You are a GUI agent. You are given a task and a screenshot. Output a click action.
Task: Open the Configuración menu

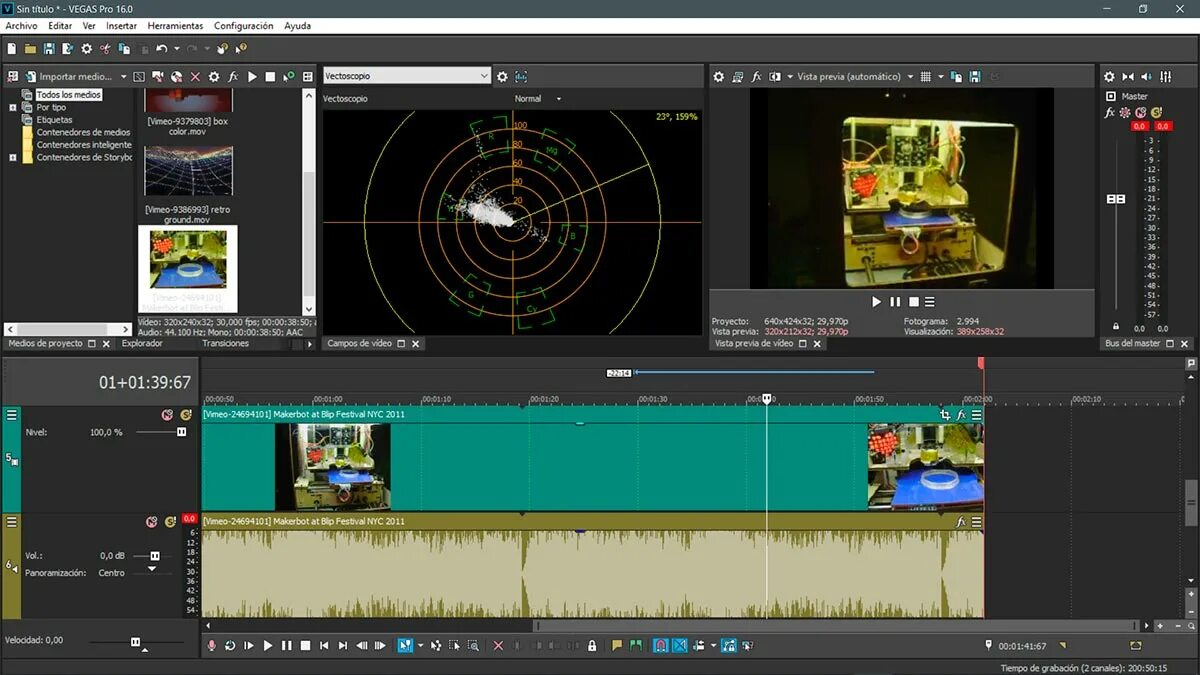tap(243, 26)
